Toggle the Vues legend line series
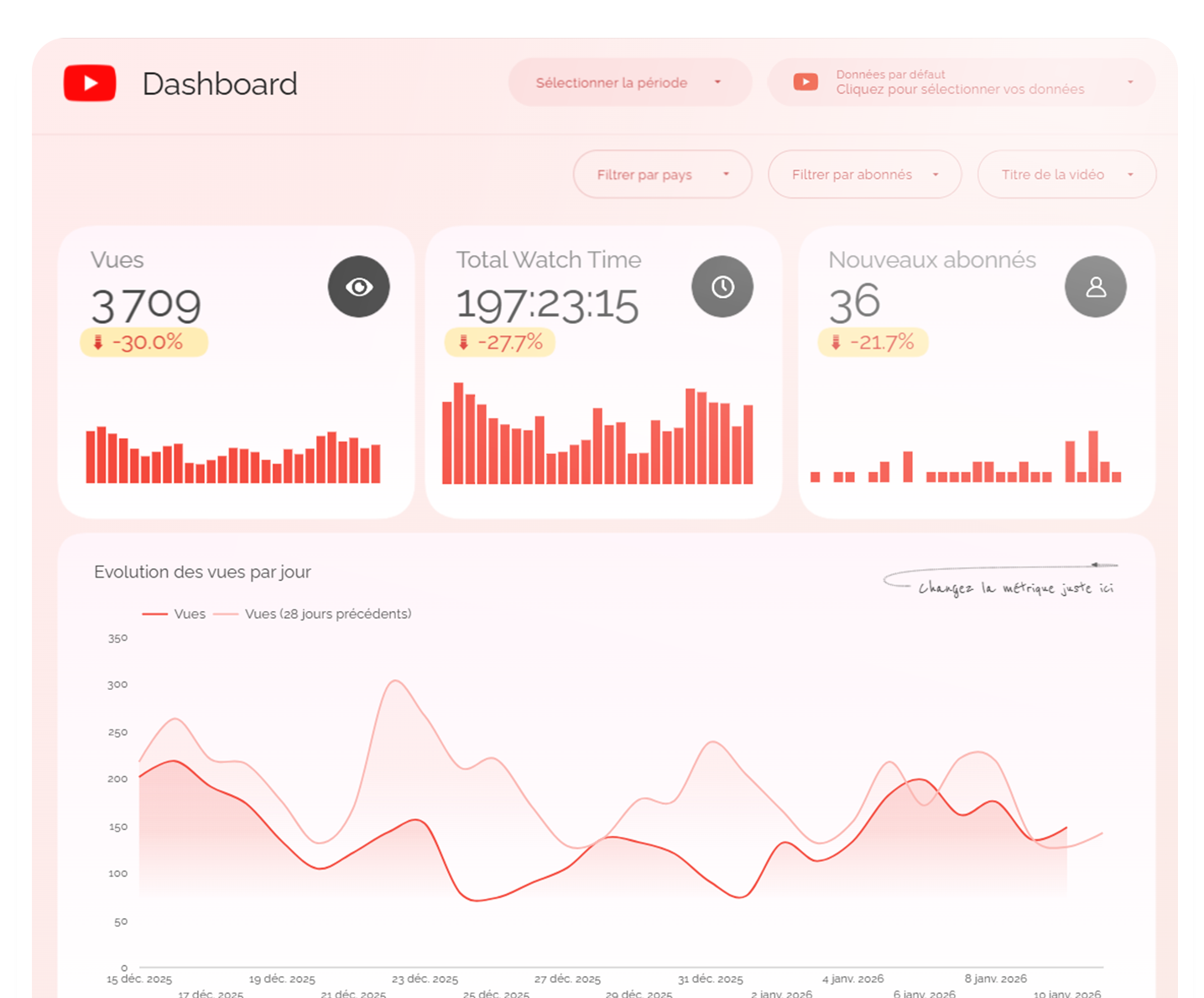The height and width of the screenshot is (998, 1204). pos(174,614)
